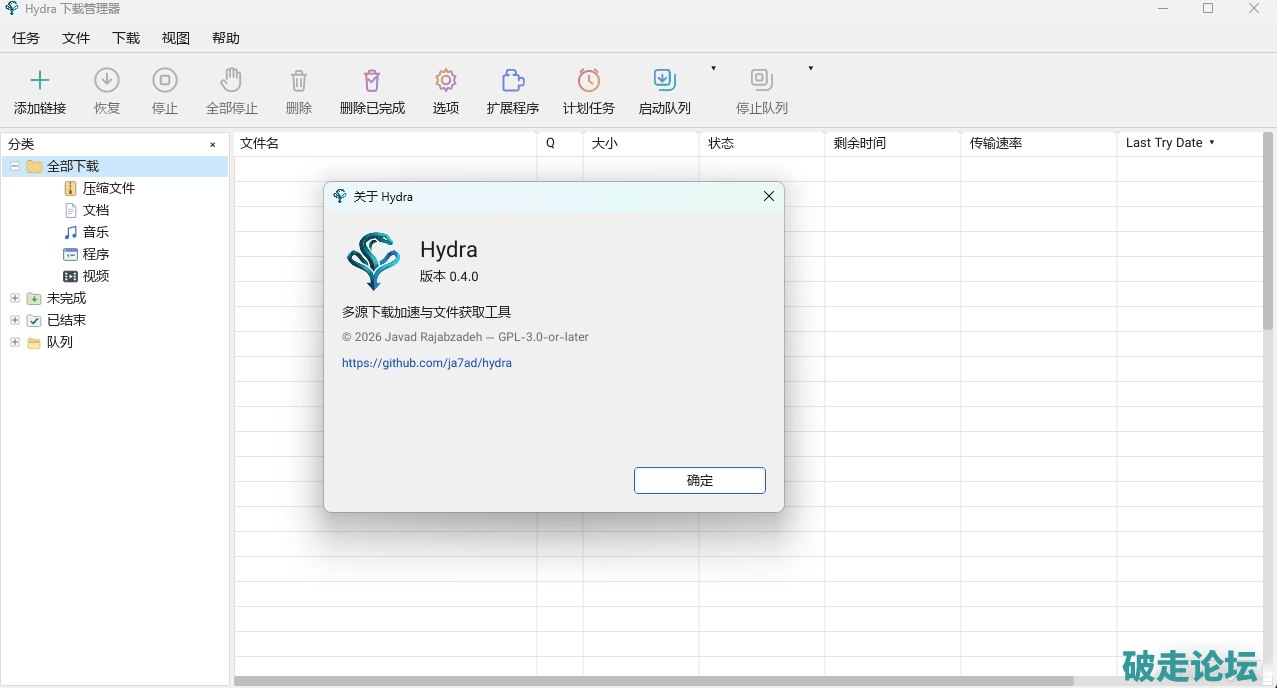Open Options (选项) gear icon
The height and width of the screenshot is (688, 1277).
click(x=446, y=81)
